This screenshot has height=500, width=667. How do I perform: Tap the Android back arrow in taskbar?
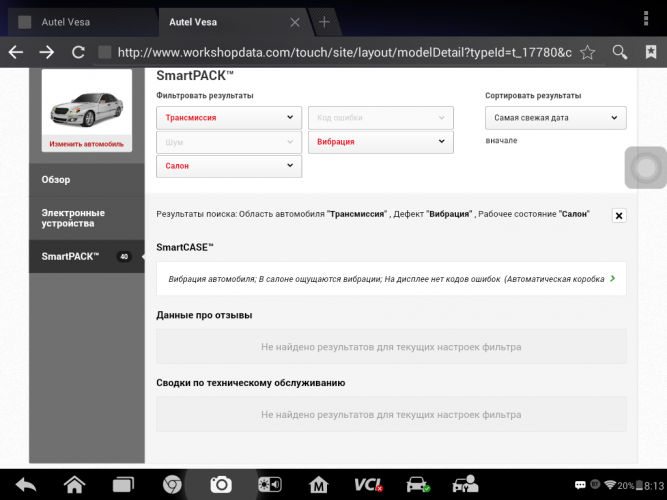[x=26, y=485]
